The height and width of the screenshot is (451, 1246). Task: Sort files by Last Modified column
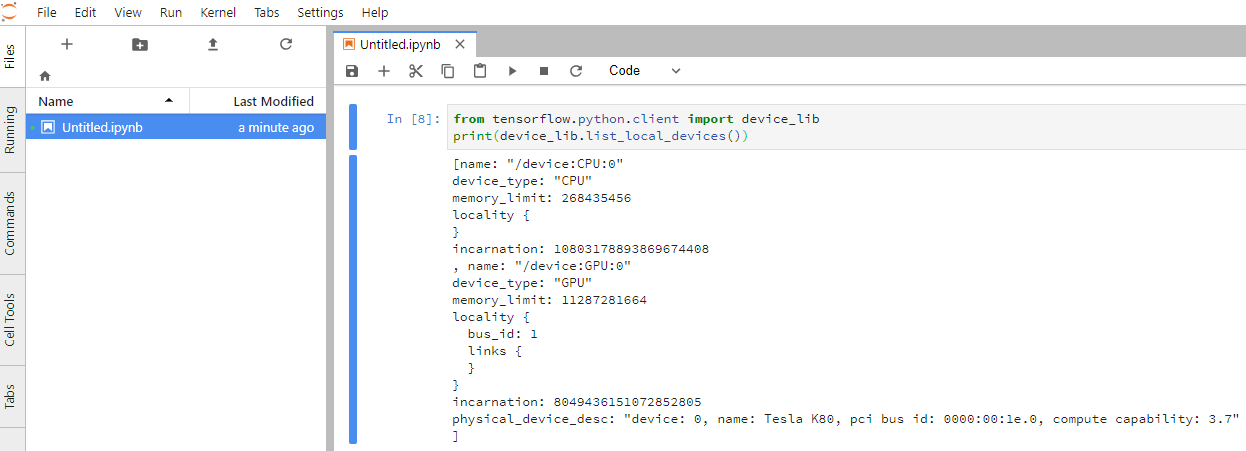click(x=272, y=101)
